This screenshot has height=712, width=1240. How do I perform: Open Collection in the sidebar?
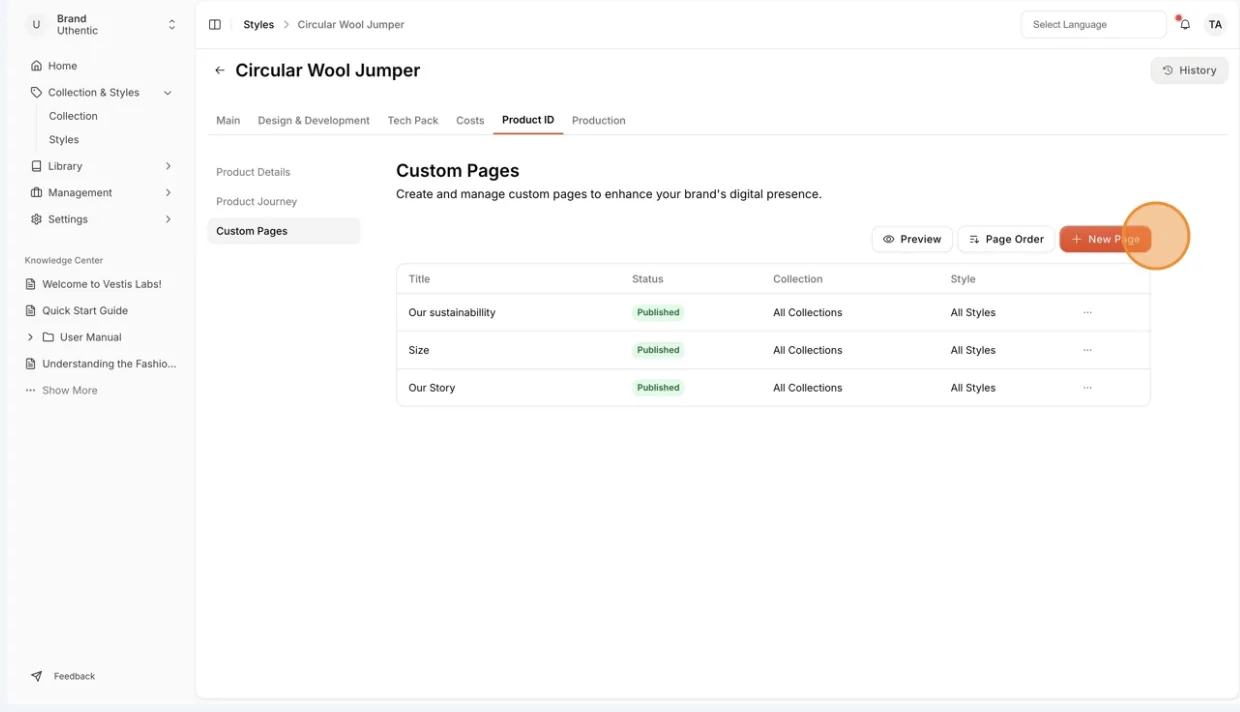coord(73,116)
